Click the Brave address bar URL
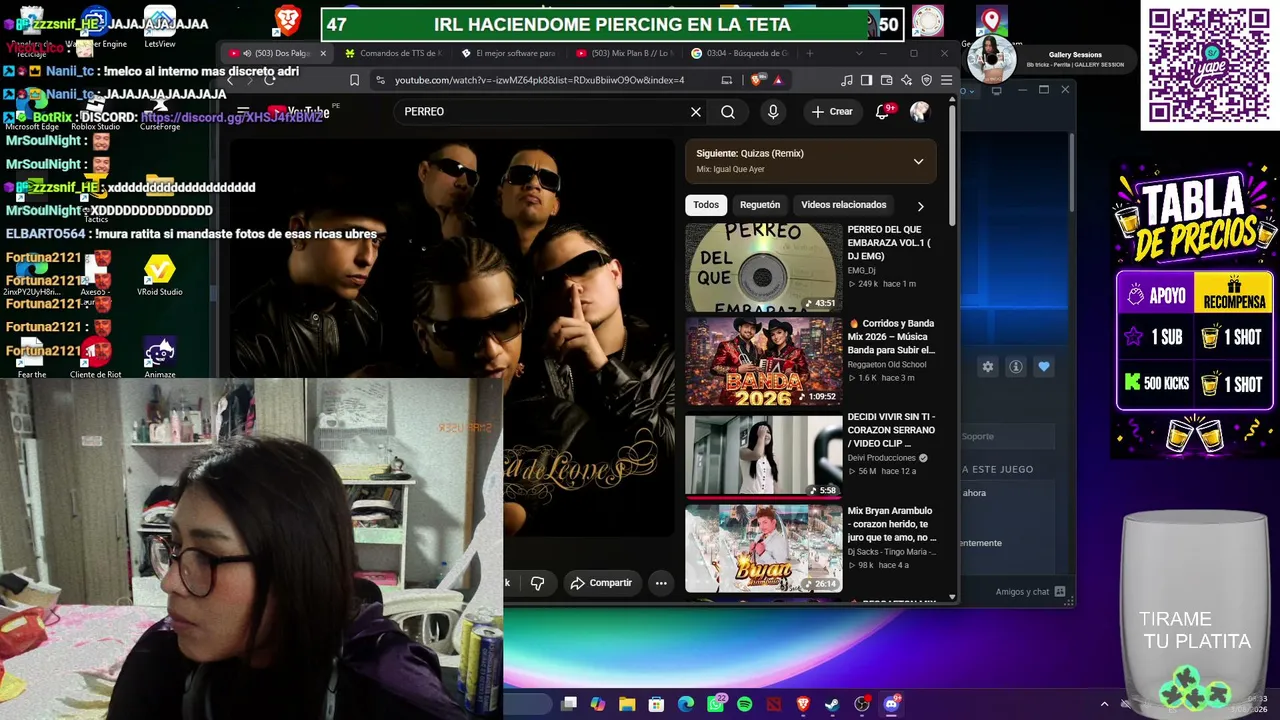 click(x=540, y=80)
